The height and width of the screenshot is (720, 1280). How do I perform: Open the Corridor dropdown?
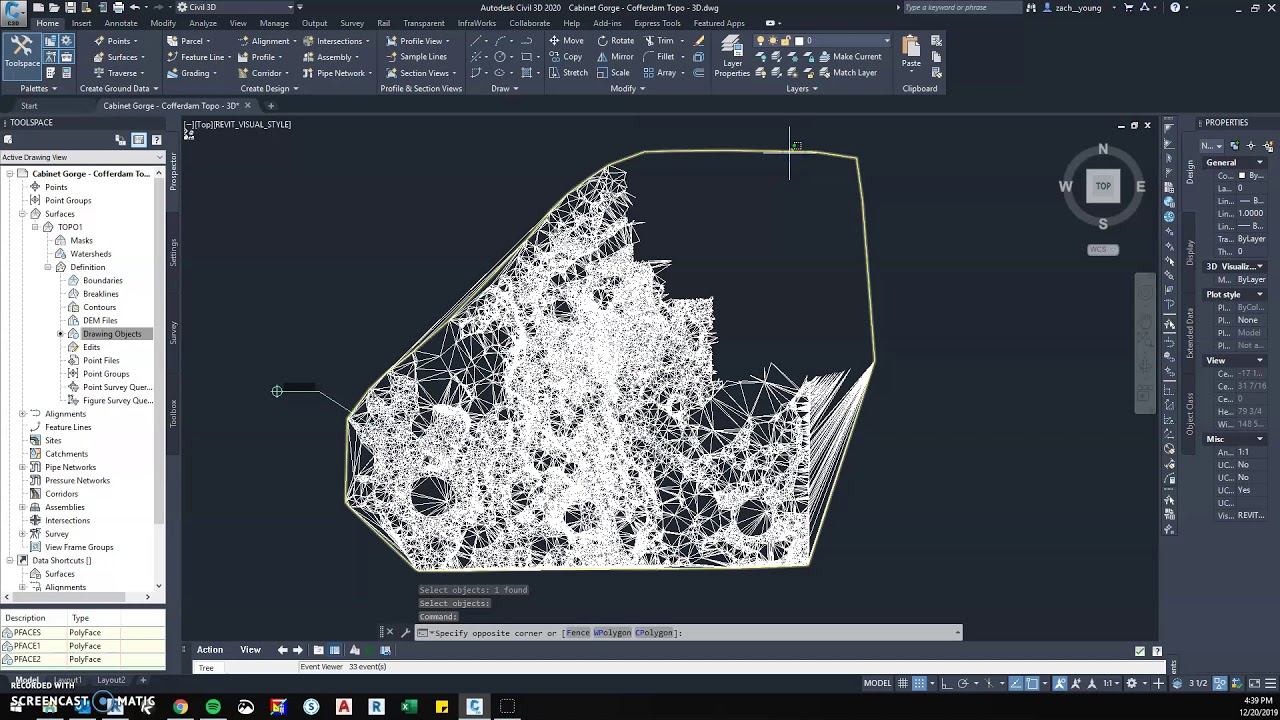(264, 73)
